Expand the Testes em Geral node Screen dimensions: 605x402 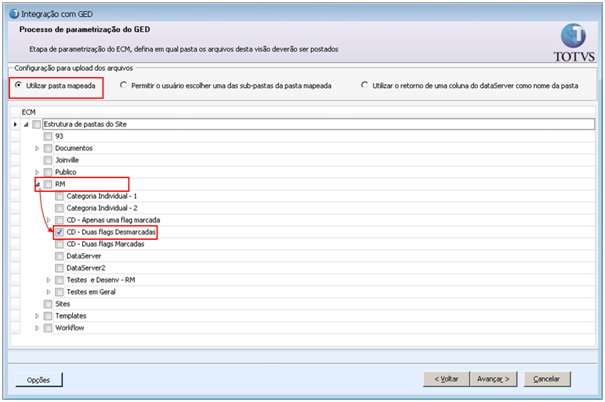pyautogui.click(x=49, y=292)
